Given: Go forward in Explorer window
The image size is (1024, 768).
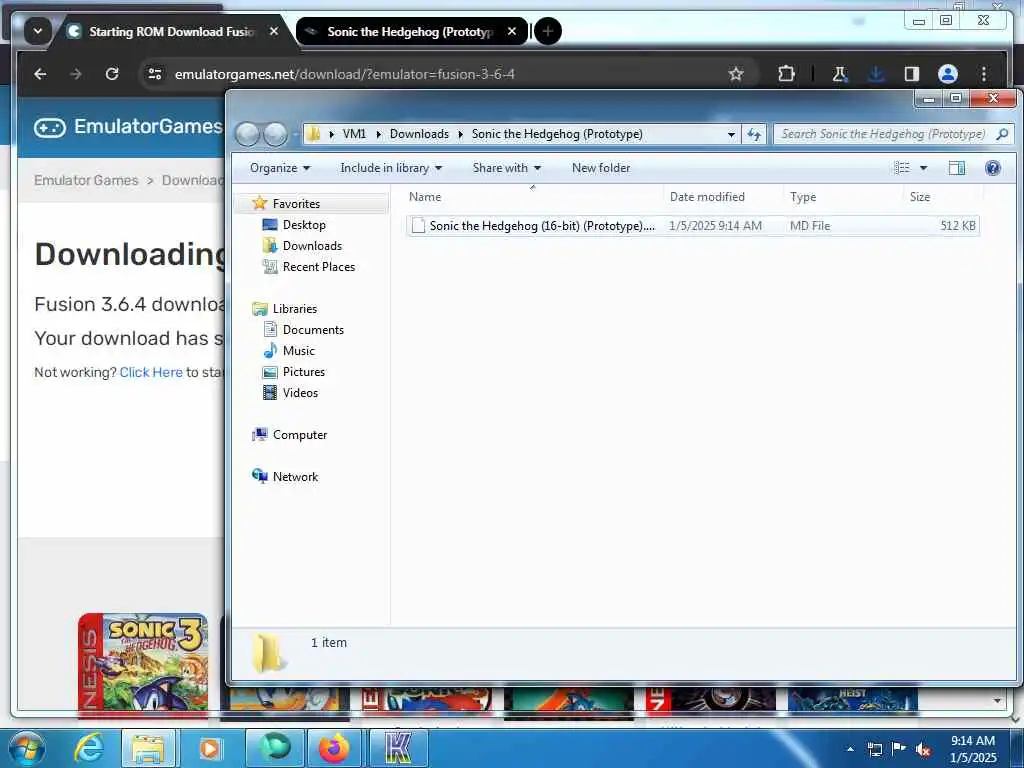Looking at the screenshot, I should point(275,135).
